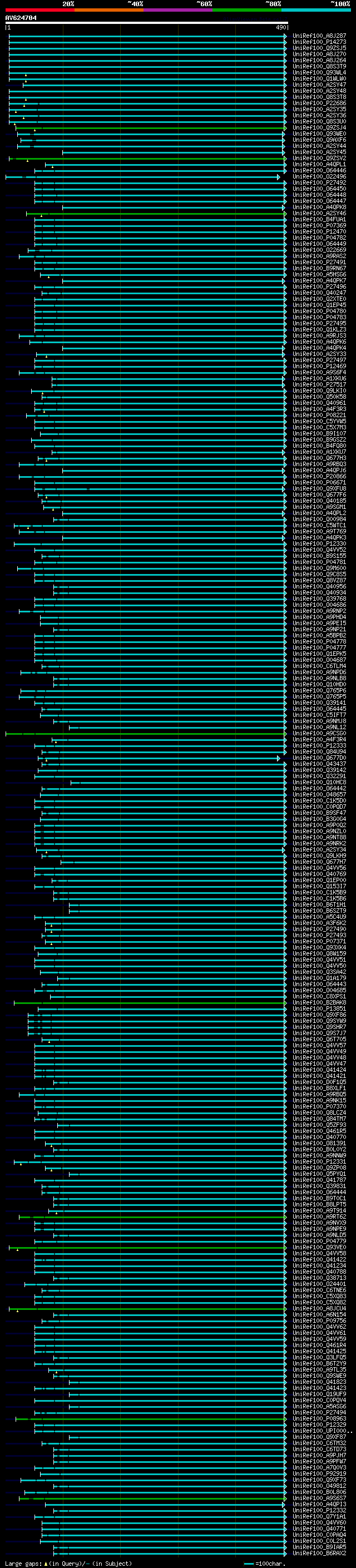This screenshot has height=1568, width=356.
Task: Select the label UniRef100_P07369
Action: [x=319, y=225]
